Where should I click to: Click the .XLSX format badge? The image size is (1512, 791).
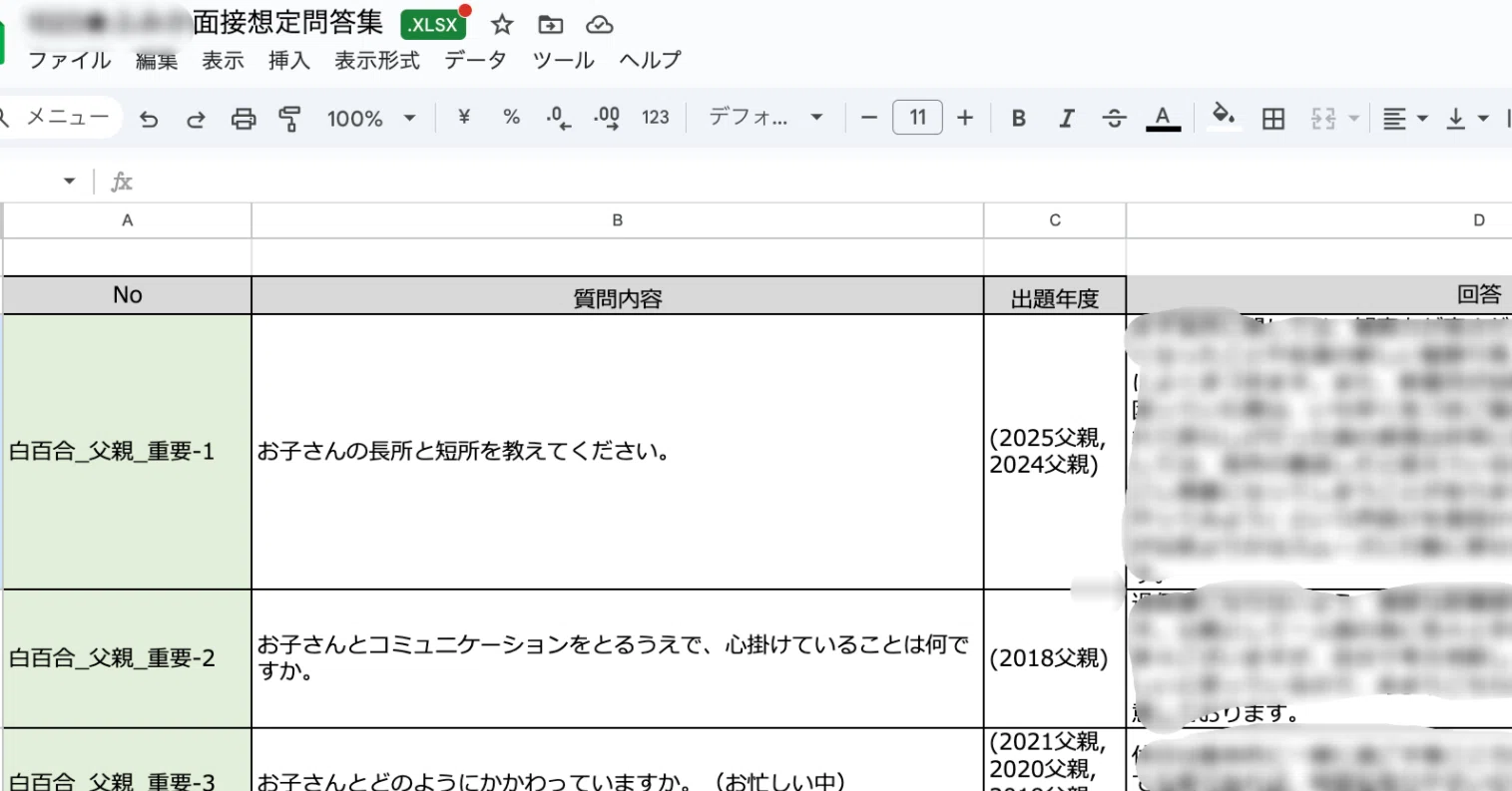(433, 25)
